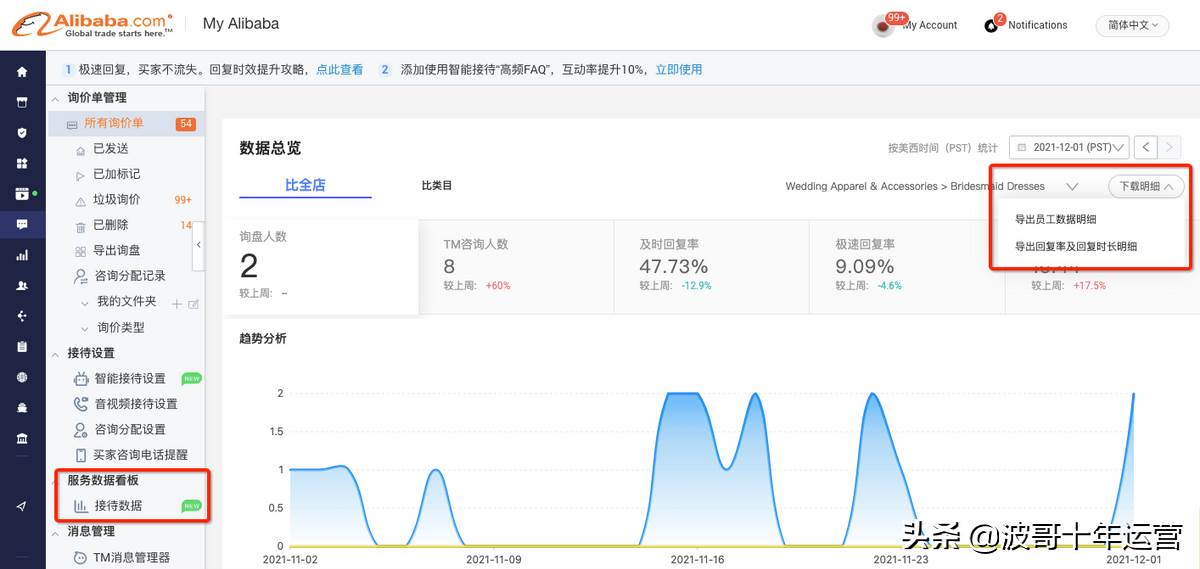Open the bar chart analytics sidebar icon
This screenshot has height=569, width=1200.
22,255
